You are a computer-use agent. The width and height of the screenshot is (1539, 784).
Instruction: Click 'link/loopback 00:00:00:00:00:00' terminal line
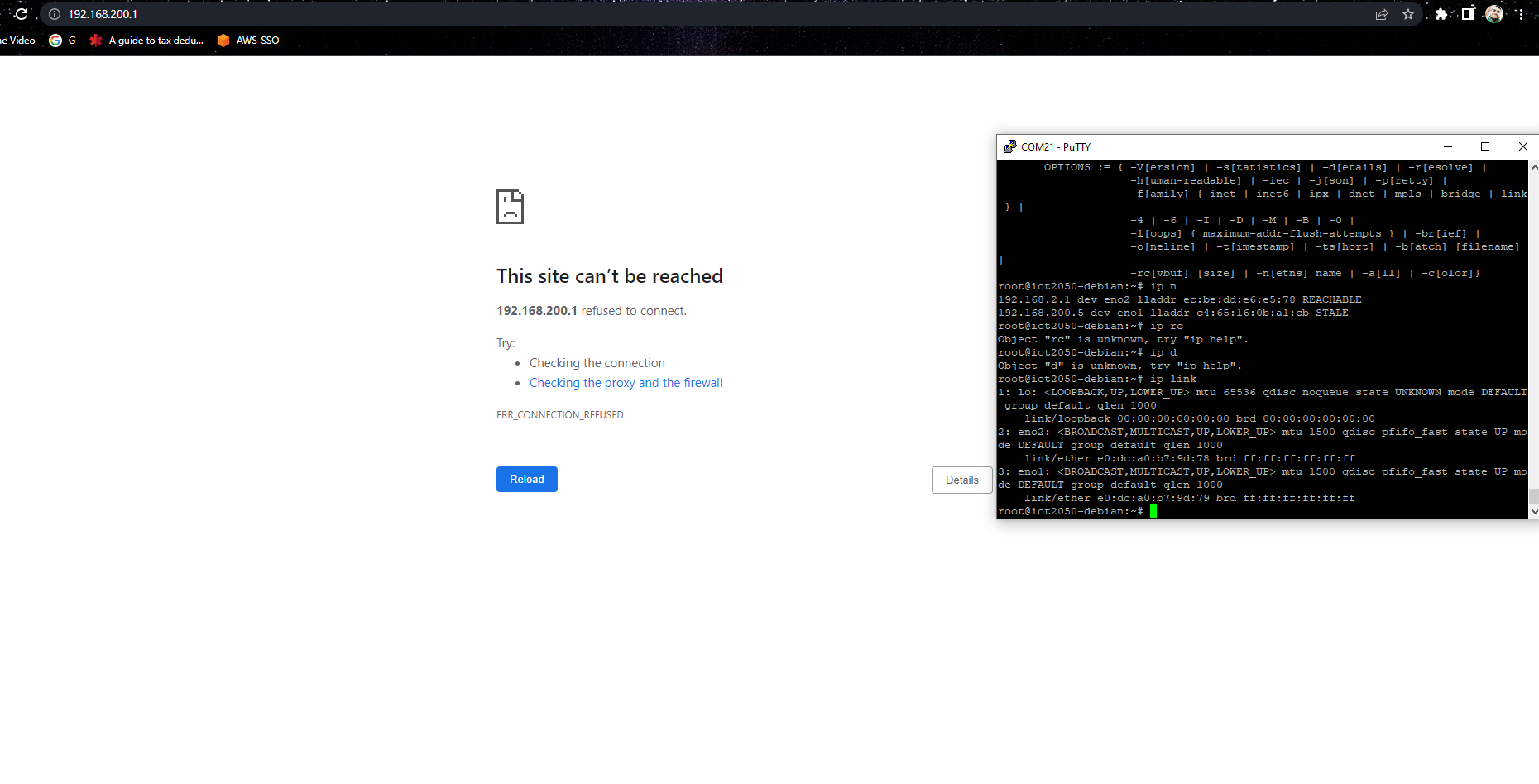pos(1200,418)
